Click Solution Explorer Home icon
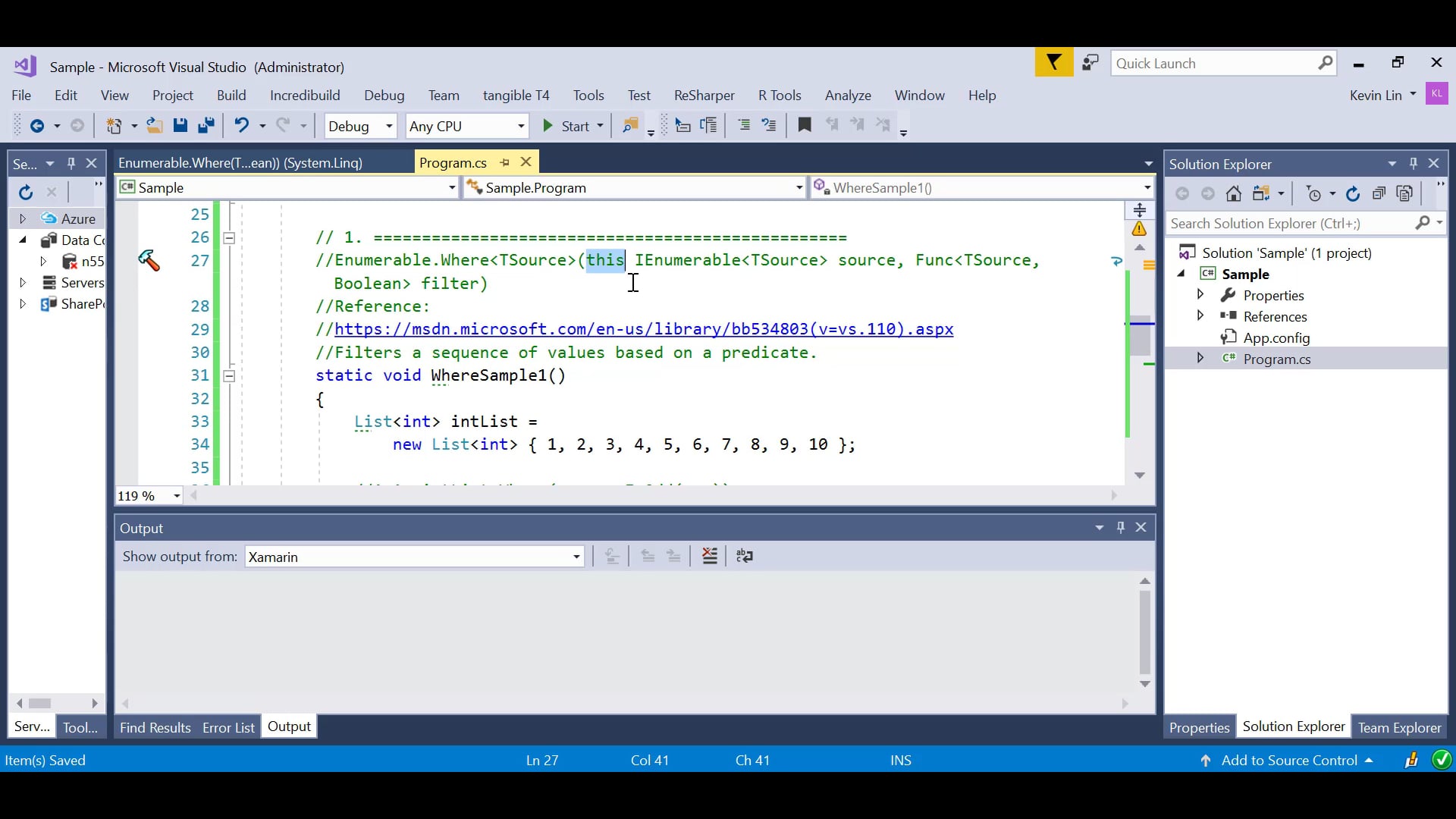This screenshot has width=1456, height=819. pyautogui.click(x=1234, y=194)
